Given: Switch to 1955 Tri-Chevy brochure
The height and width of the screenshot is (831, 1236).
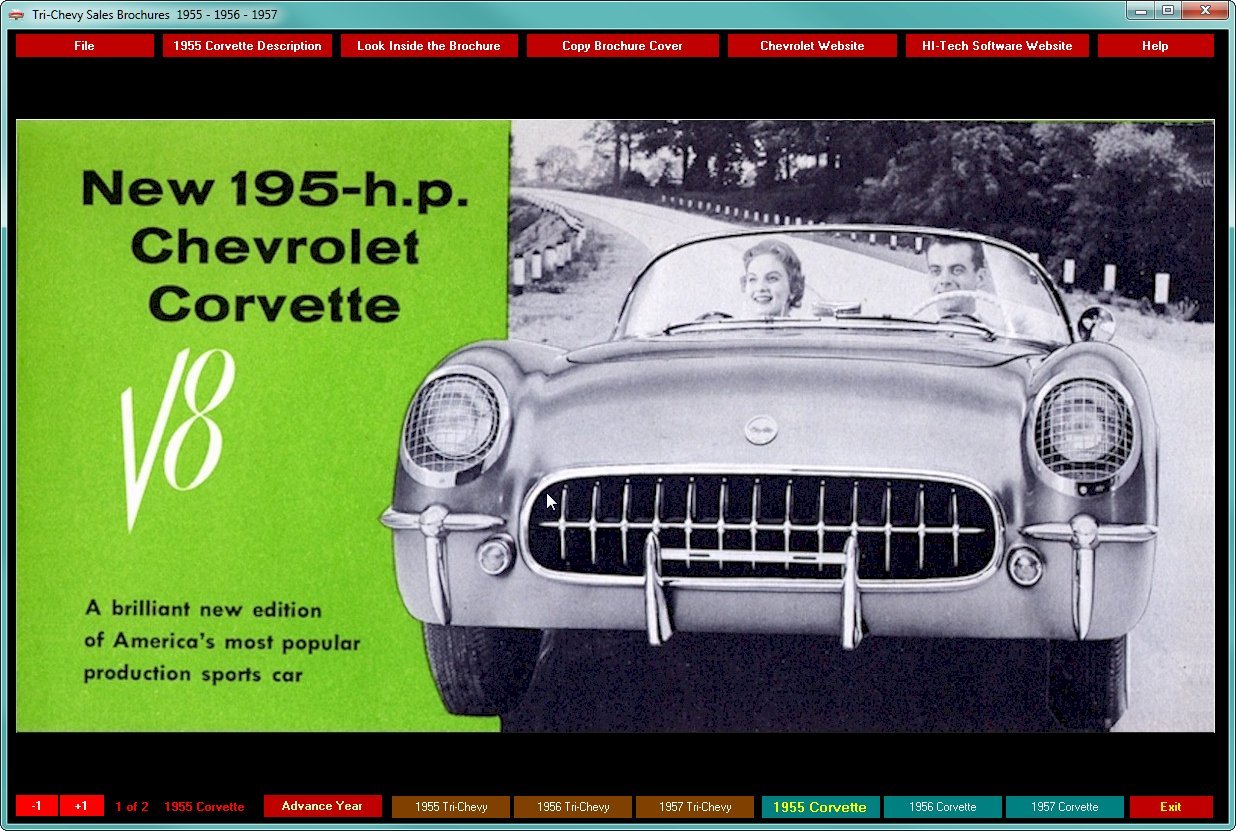Looking at the screenshot, I should click(x=451, y=807).
